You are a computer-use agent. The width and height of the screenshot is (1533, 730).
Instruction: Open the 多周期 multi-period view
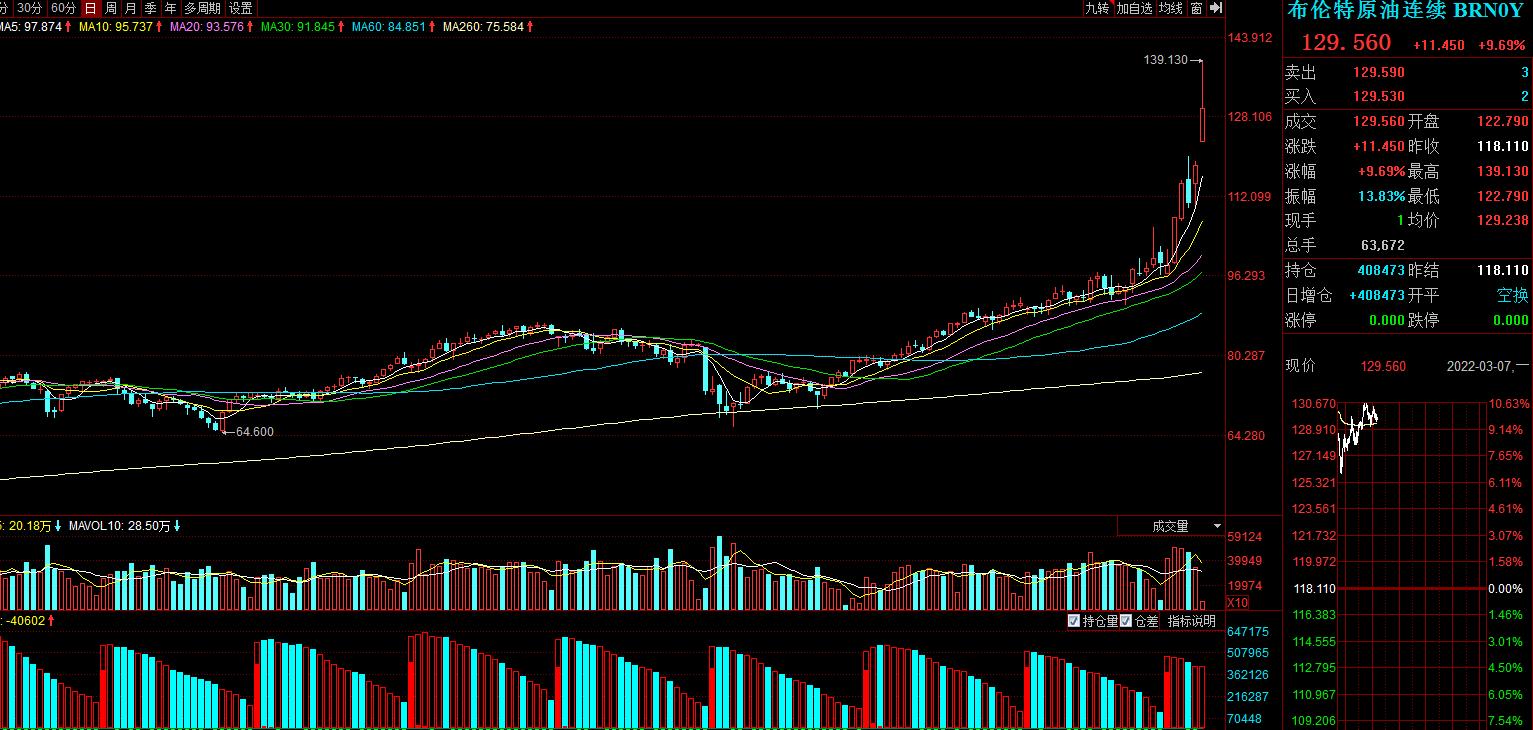tap(202, 8)
